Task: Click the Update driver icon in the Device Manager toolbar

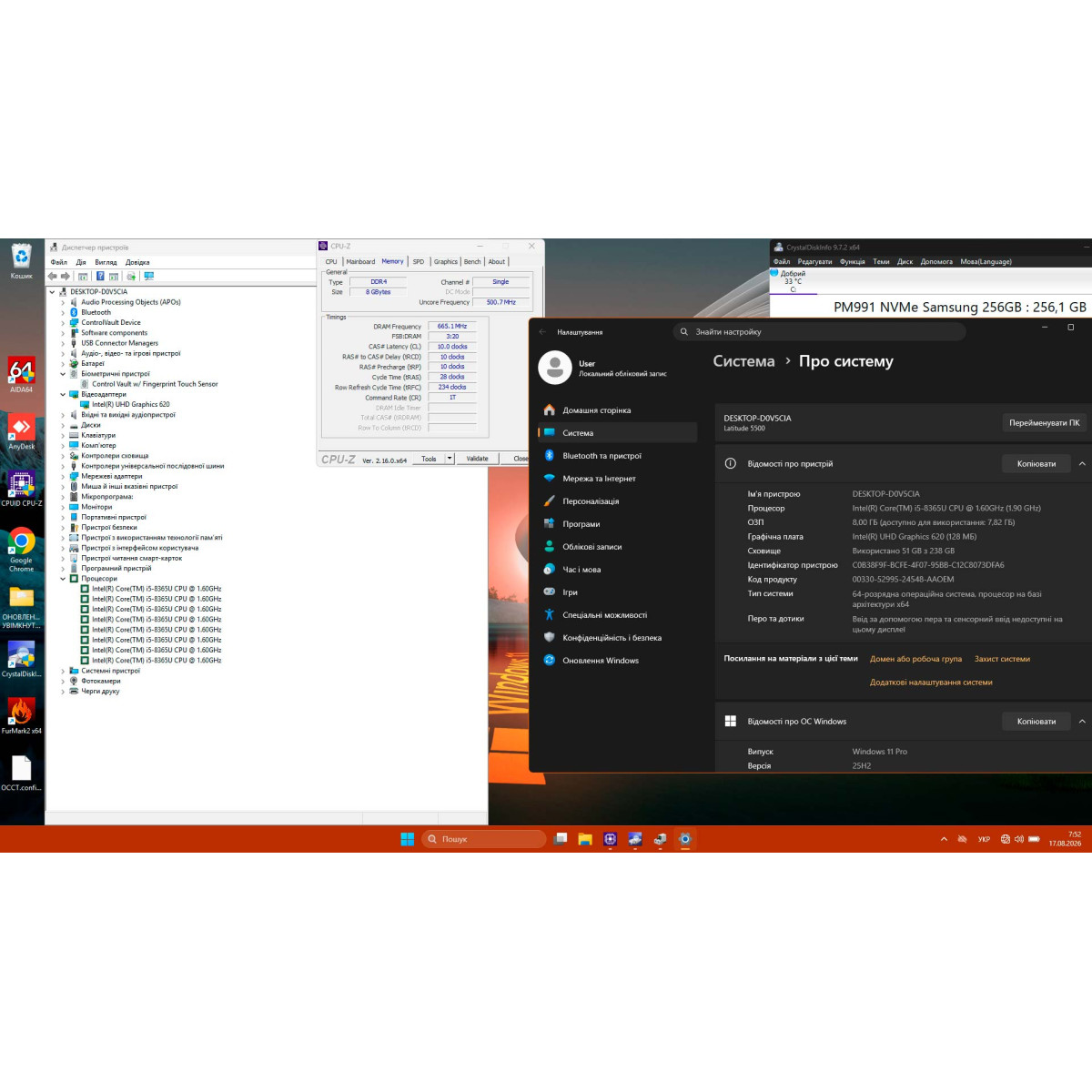Action: (131, 276)
